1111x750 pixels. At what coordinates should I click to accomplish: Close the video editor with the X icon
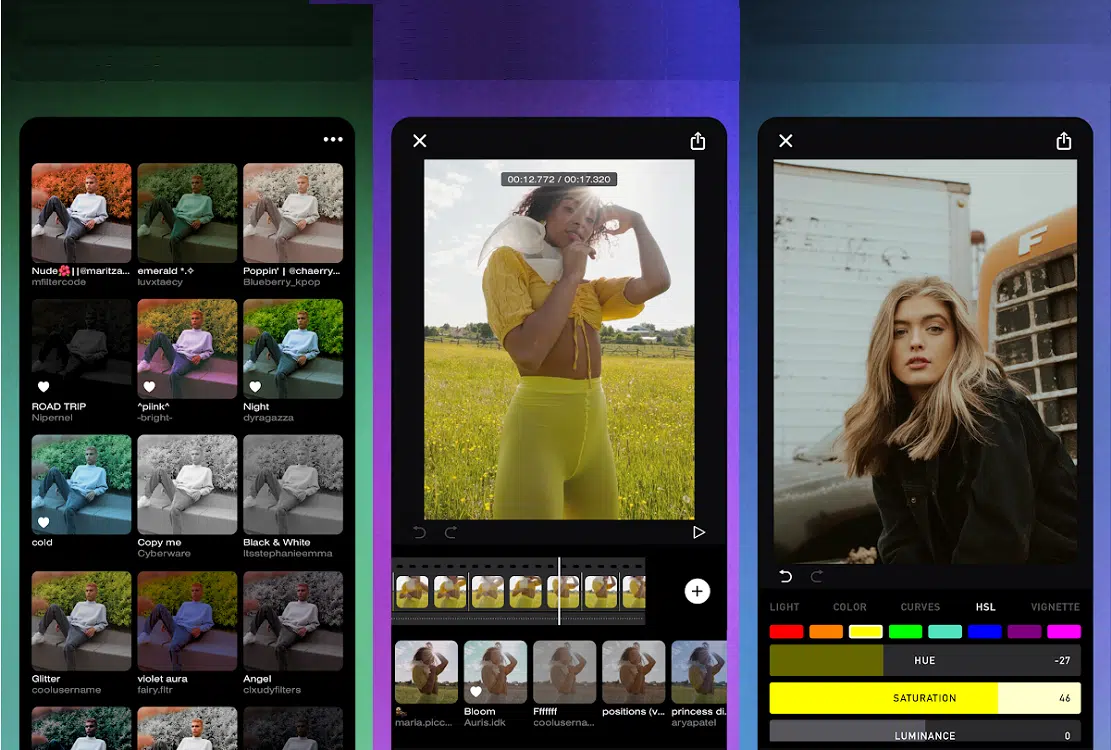tap(420, 141)
